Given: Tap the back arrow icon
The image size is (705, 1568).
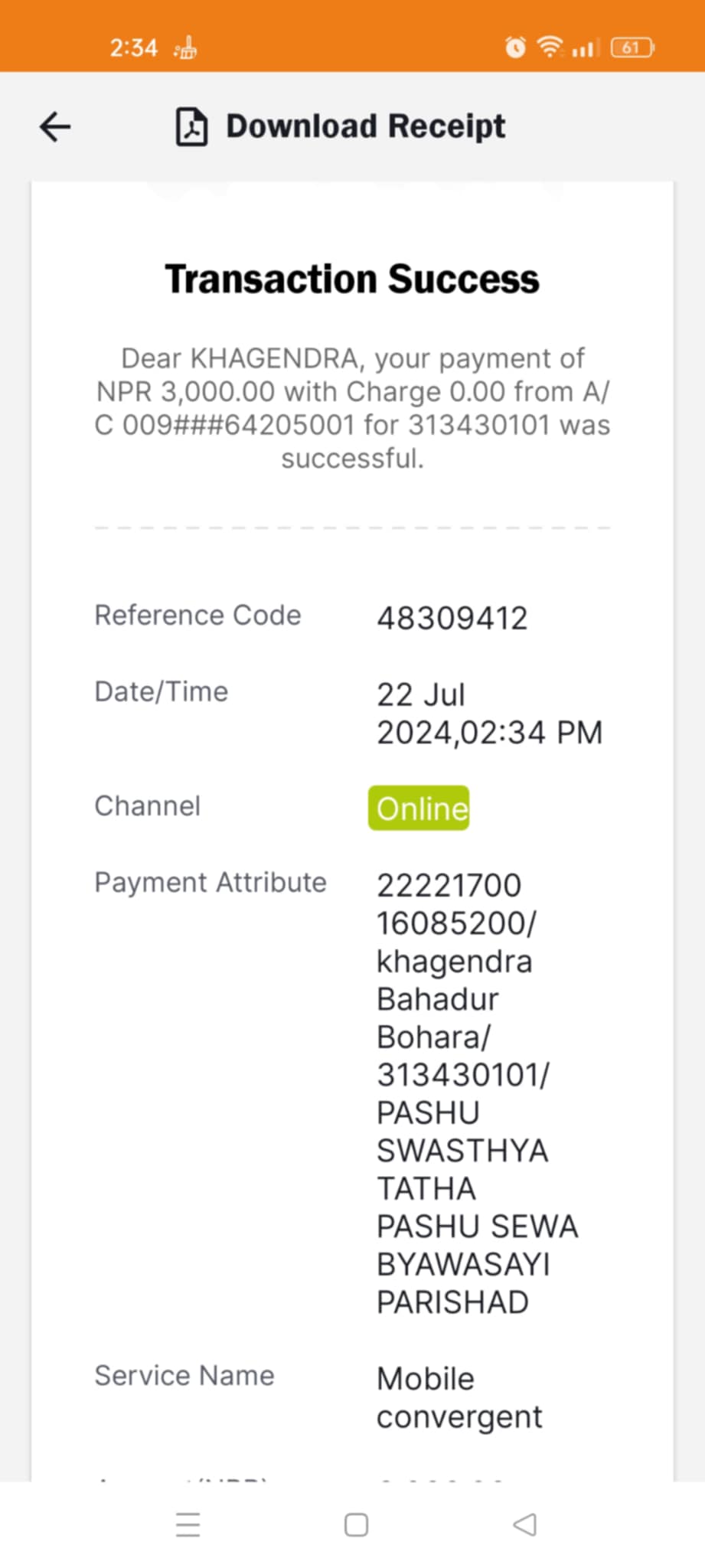Looking at the screenshot, I should tap(55, 127).
